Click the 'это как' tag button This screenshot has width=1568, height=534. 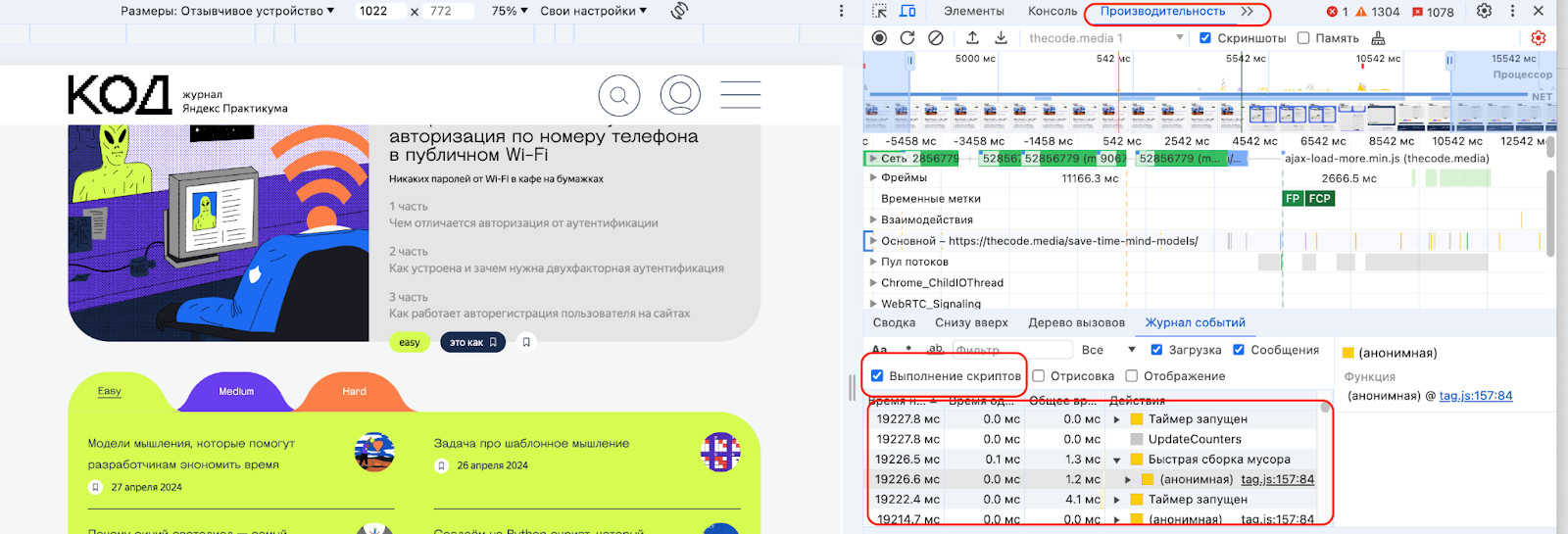(473, 342)
